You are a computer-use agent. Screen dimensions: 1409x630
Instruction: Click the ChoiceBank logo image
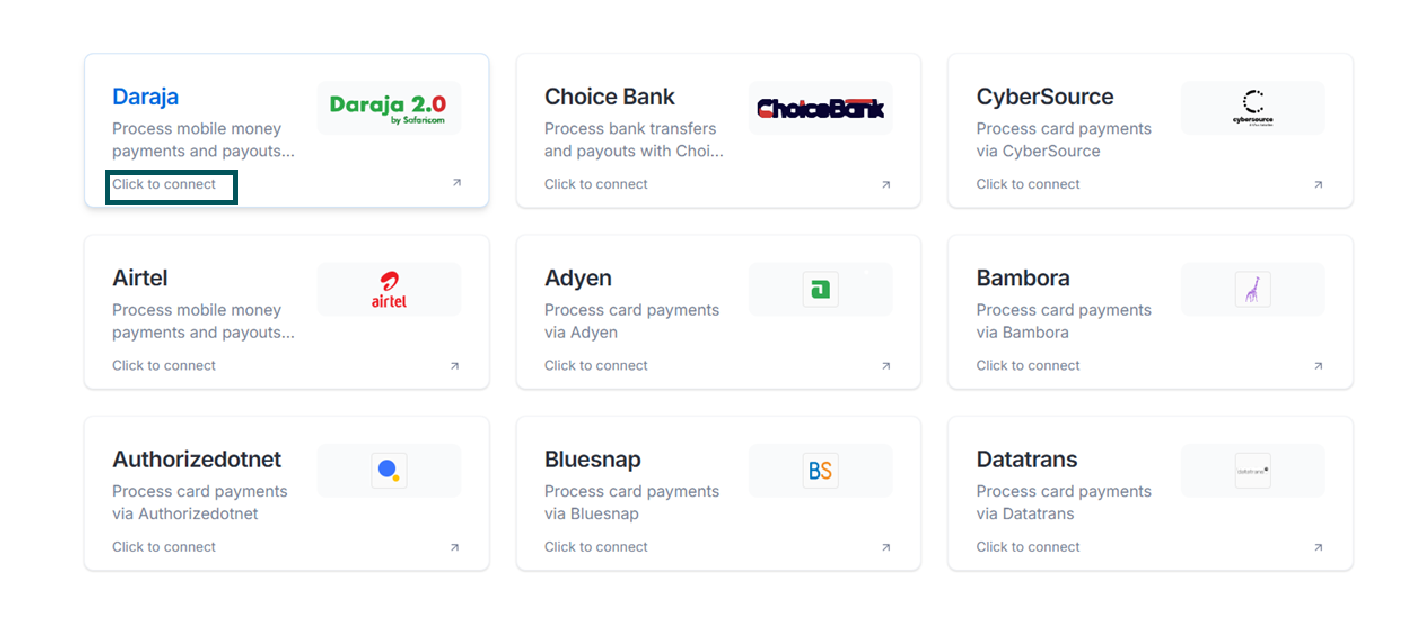(x=820, y=108)
